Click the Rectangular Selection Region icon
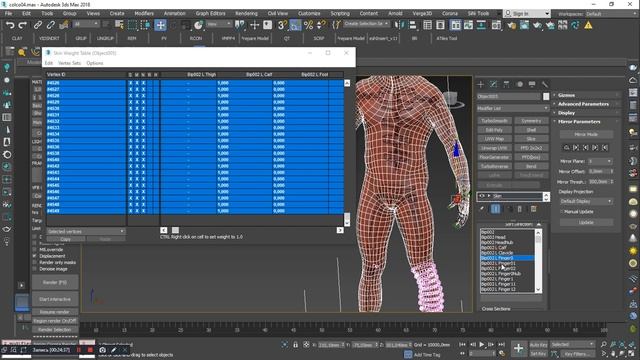Image resolution: width=640 pixels, height=360 pixels. click(x=133, y=25)
